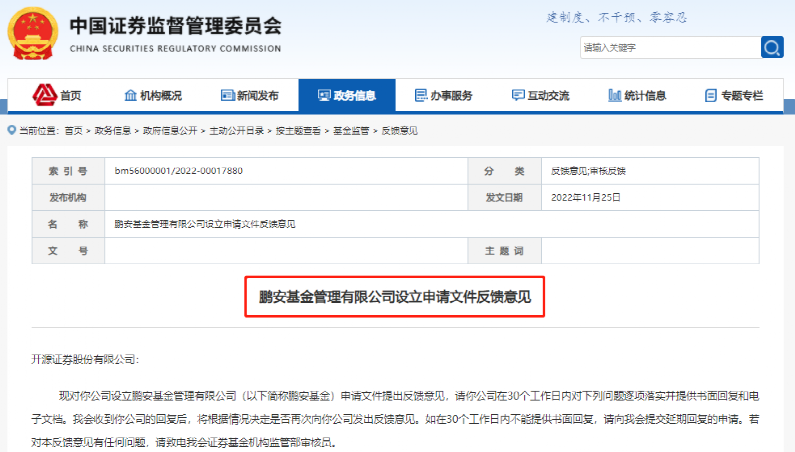
Task: Follow the 首页 breadcrumb link
Action: [74, 131]
